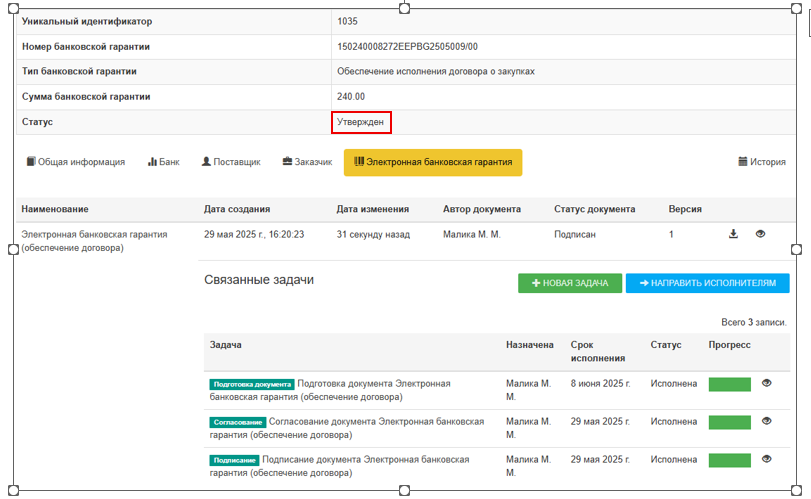Open the Поставщик tab
Screen dimensions: 811x499
pos(231,162)
